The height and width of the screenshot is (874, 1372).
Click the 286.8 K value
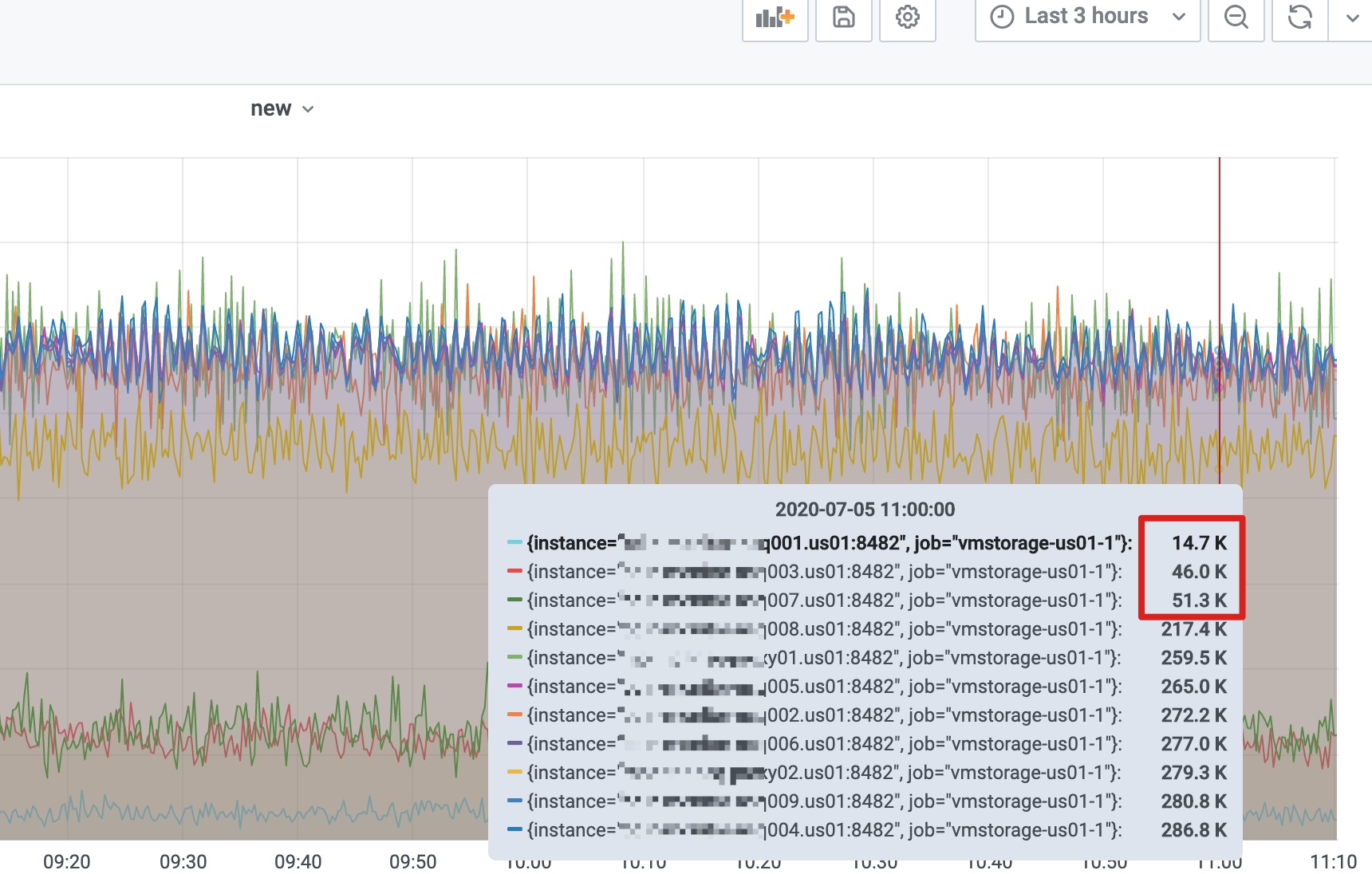(x=1194, y=830)
